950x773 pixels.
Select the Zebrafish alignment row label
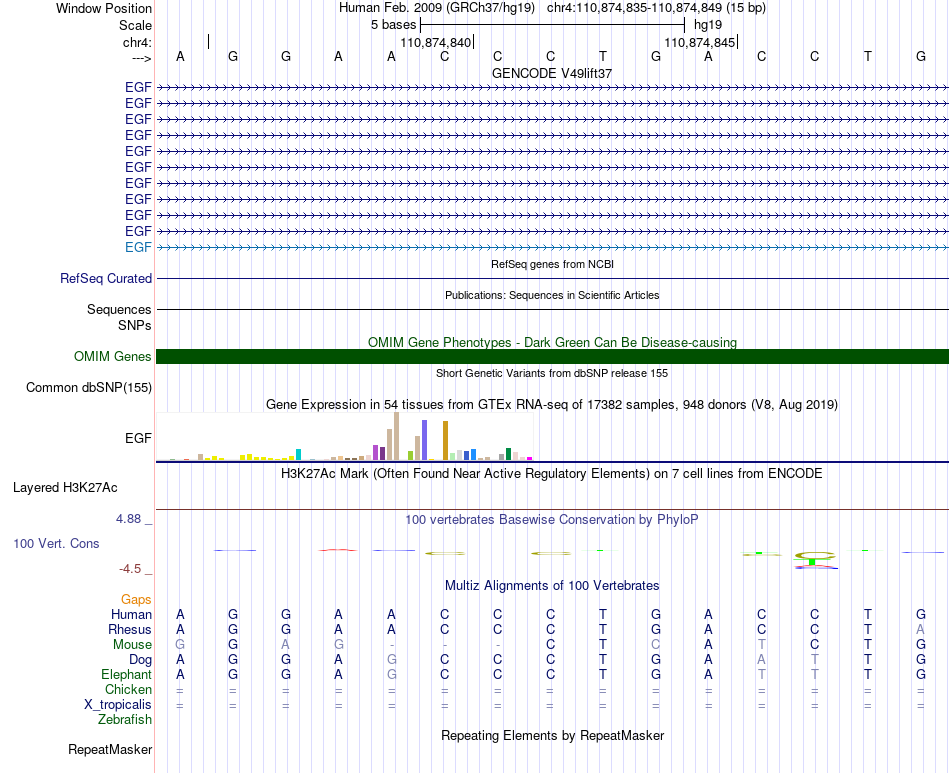click(125, 720)
